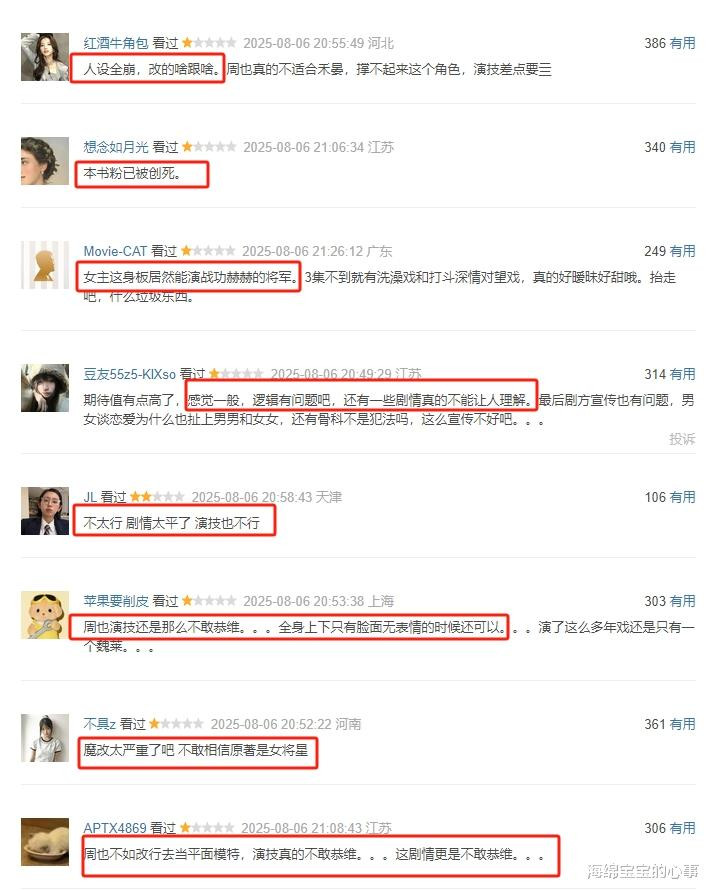Click the star rating of JL's review
Viewport: 707px width, 890px height.
(157, 497)
